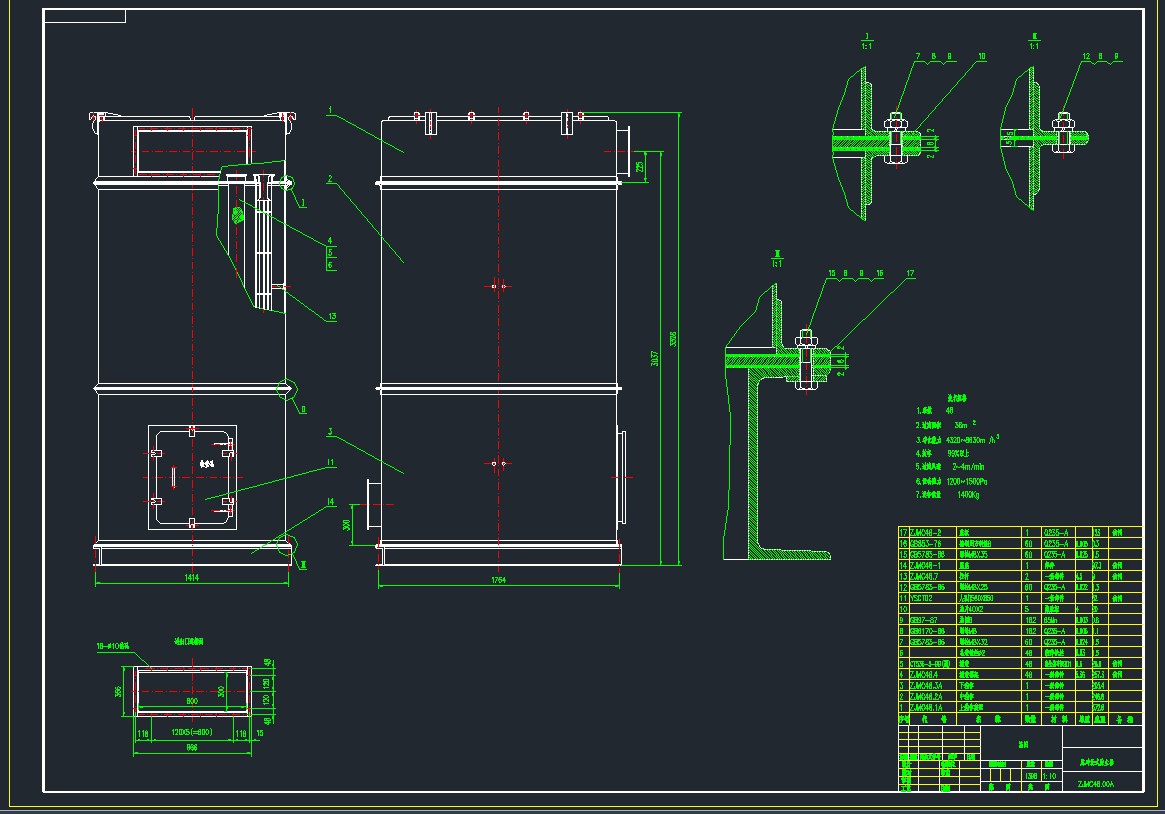Click the 2~4m/min filtration speed value
The height and width of the screenshot is (814, 1165).
click(968, 467)
